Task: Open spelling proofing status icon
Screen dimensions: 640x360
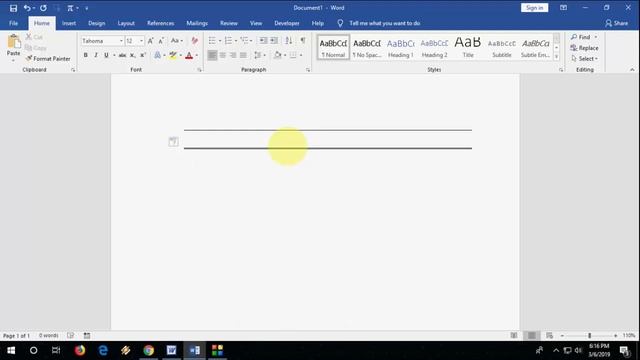Action: point(71,336)
